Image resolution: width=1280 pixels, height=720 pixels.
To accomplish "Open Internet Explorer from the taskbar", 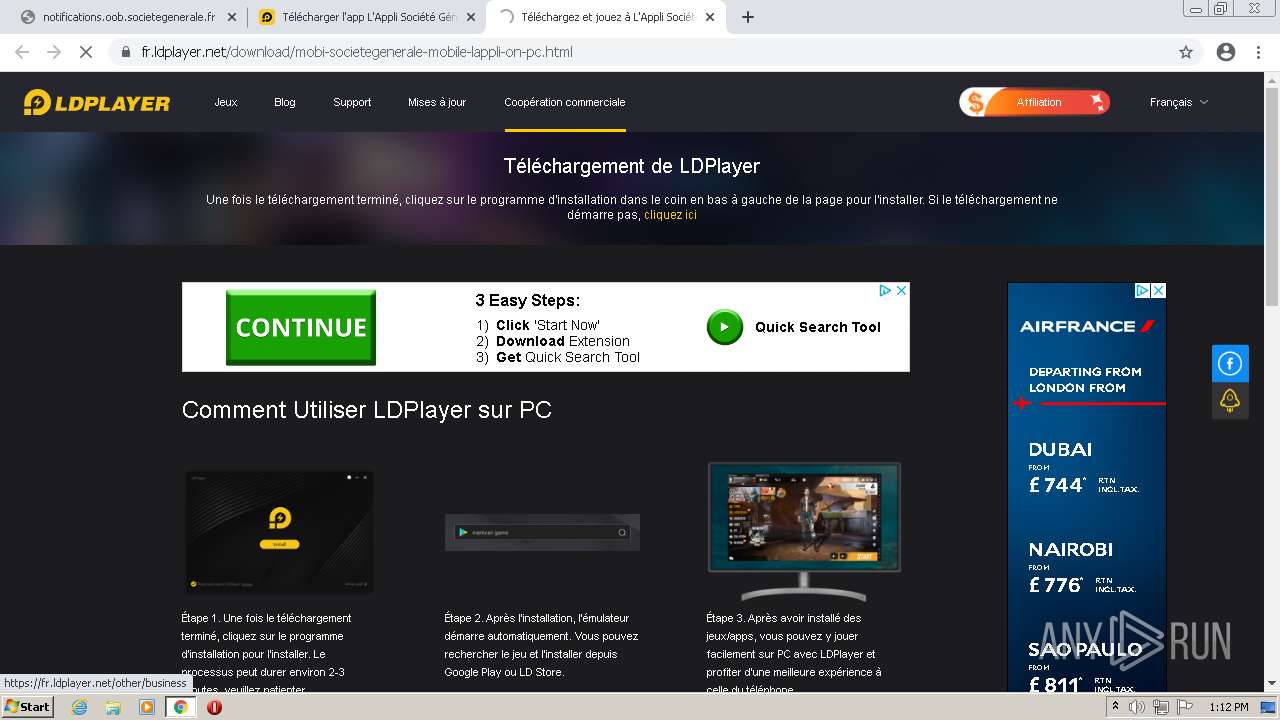I will click(x=79, y=707).
